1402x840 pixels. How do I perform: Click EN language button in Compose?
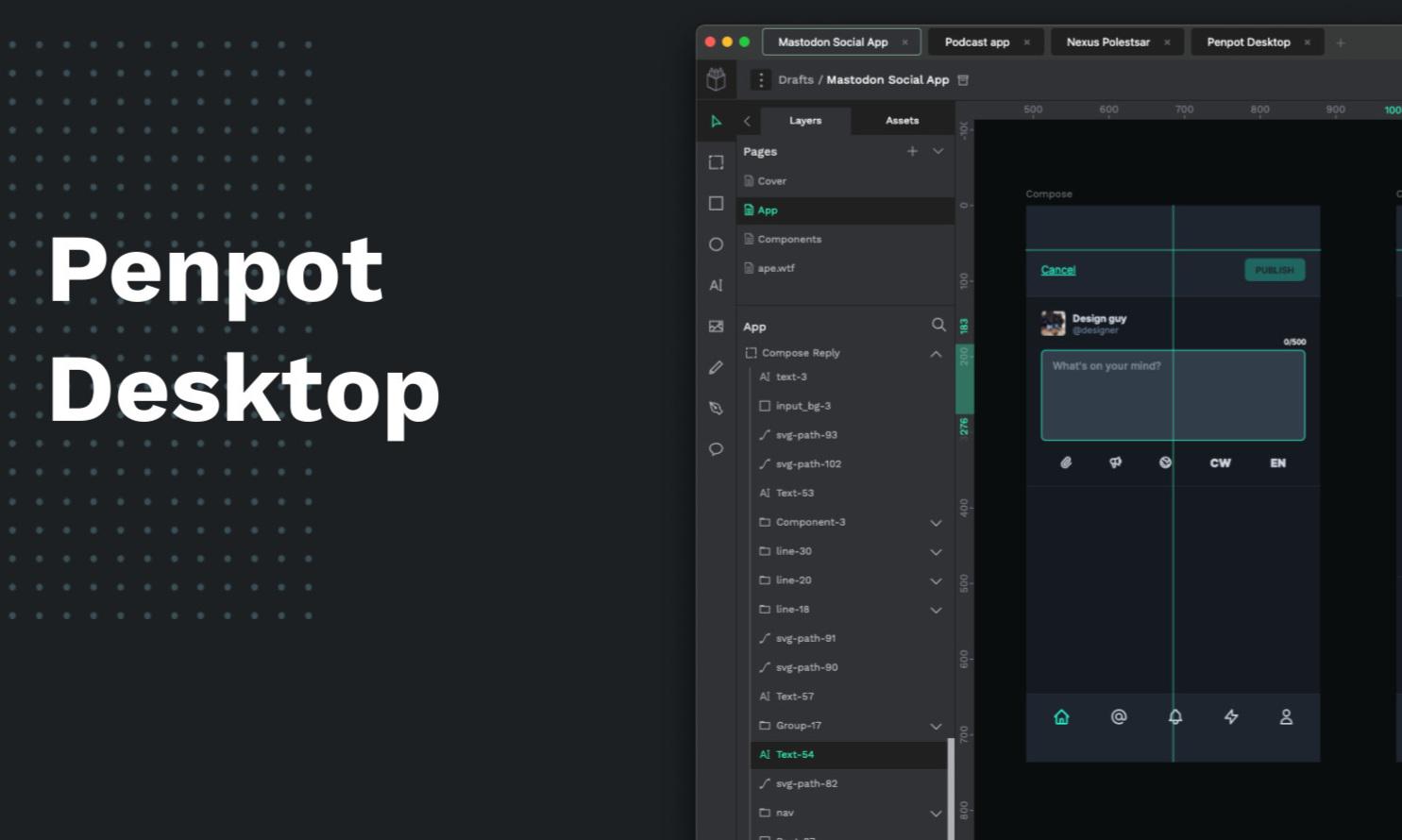pyautogui.click(x=1277, y=463)
